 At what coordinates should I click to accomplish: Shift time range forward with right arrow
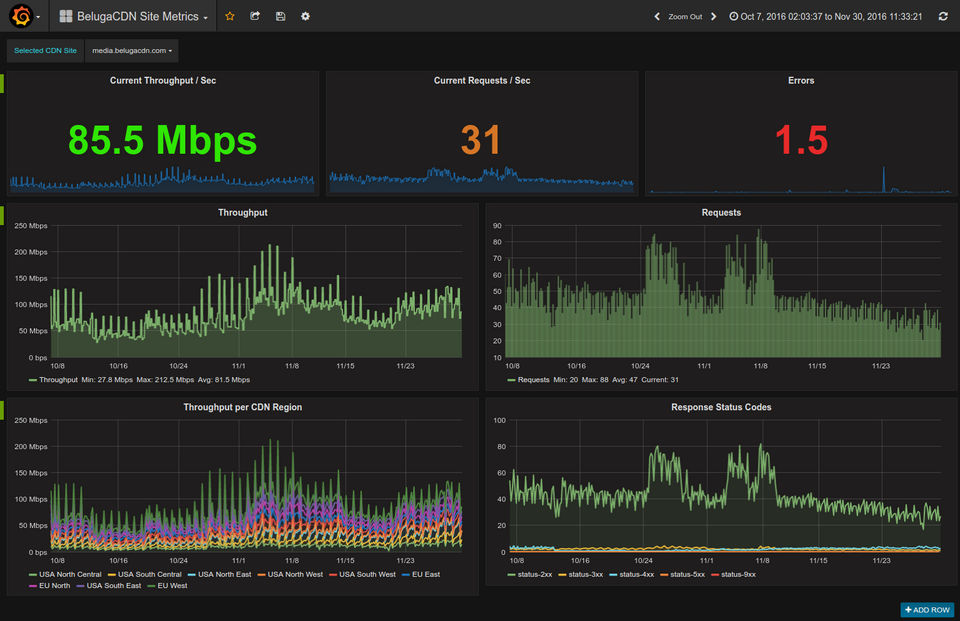pyautogui.click(x=714, y=16)
